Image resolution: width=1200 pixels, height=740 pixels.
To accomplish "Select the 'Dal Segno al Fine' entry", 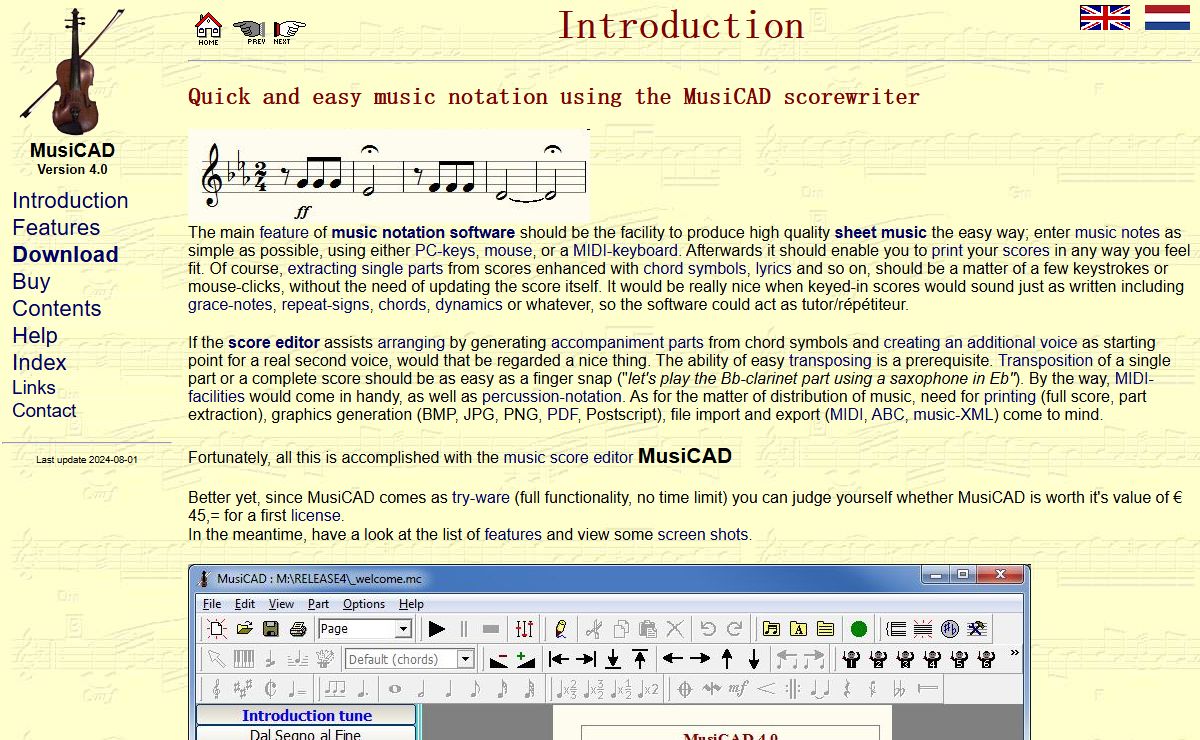I will [306, 734].
